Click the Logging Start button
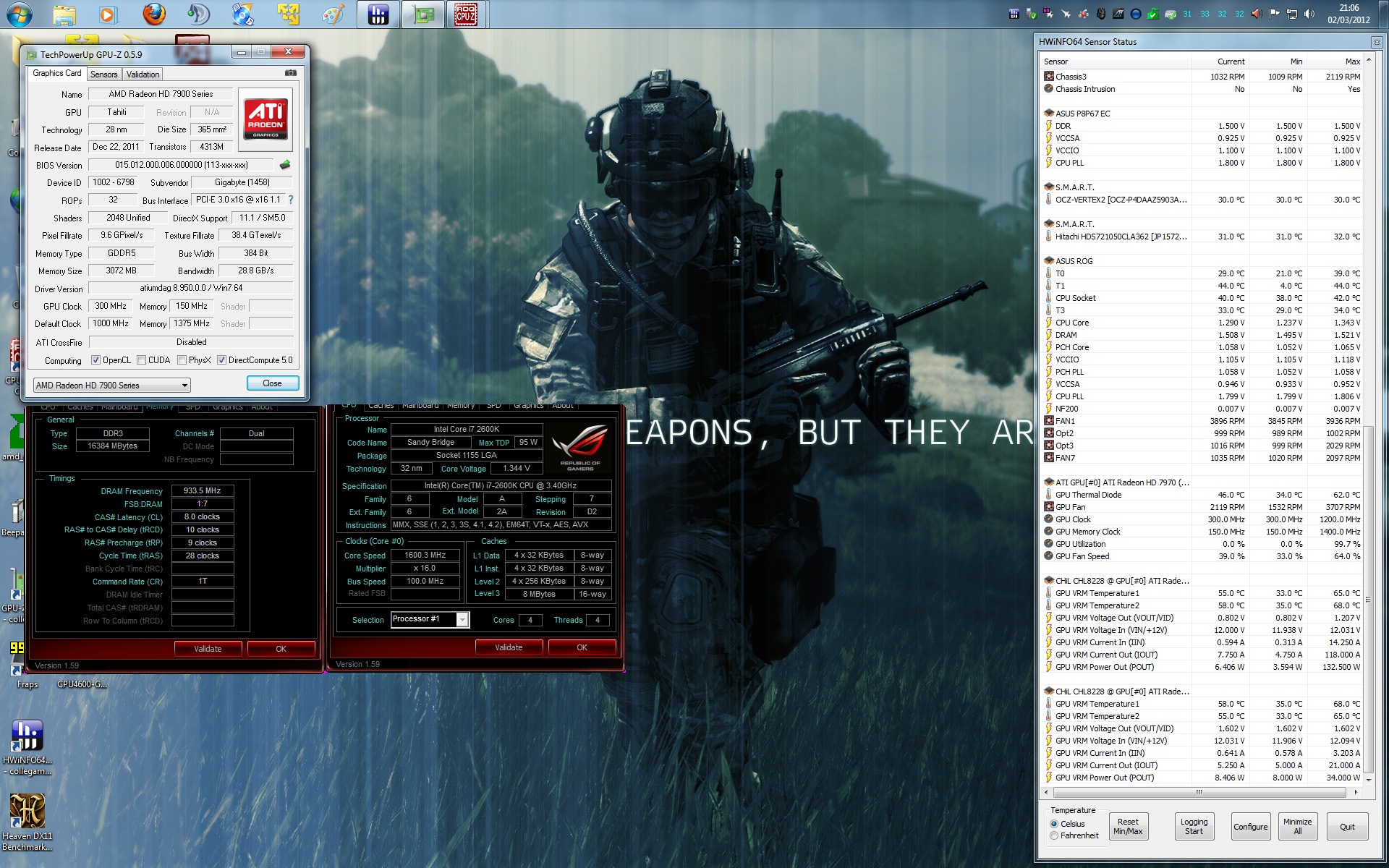1389x868 pixels. tap(1194, 827)
